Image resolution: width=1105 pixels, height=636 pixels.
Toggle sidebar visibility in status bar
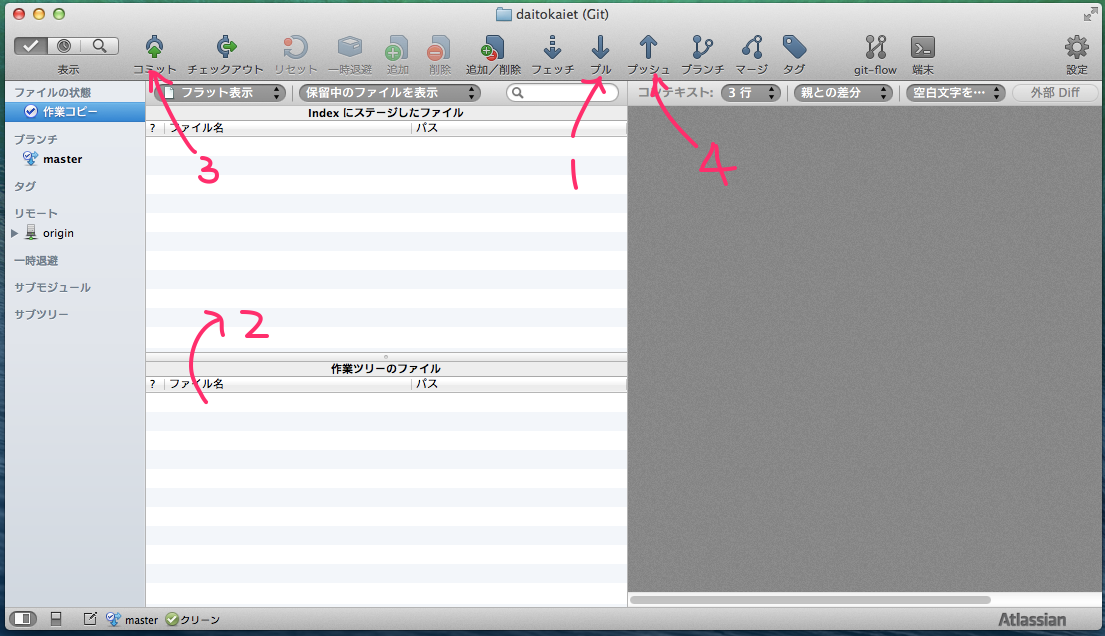pos(23,619)
